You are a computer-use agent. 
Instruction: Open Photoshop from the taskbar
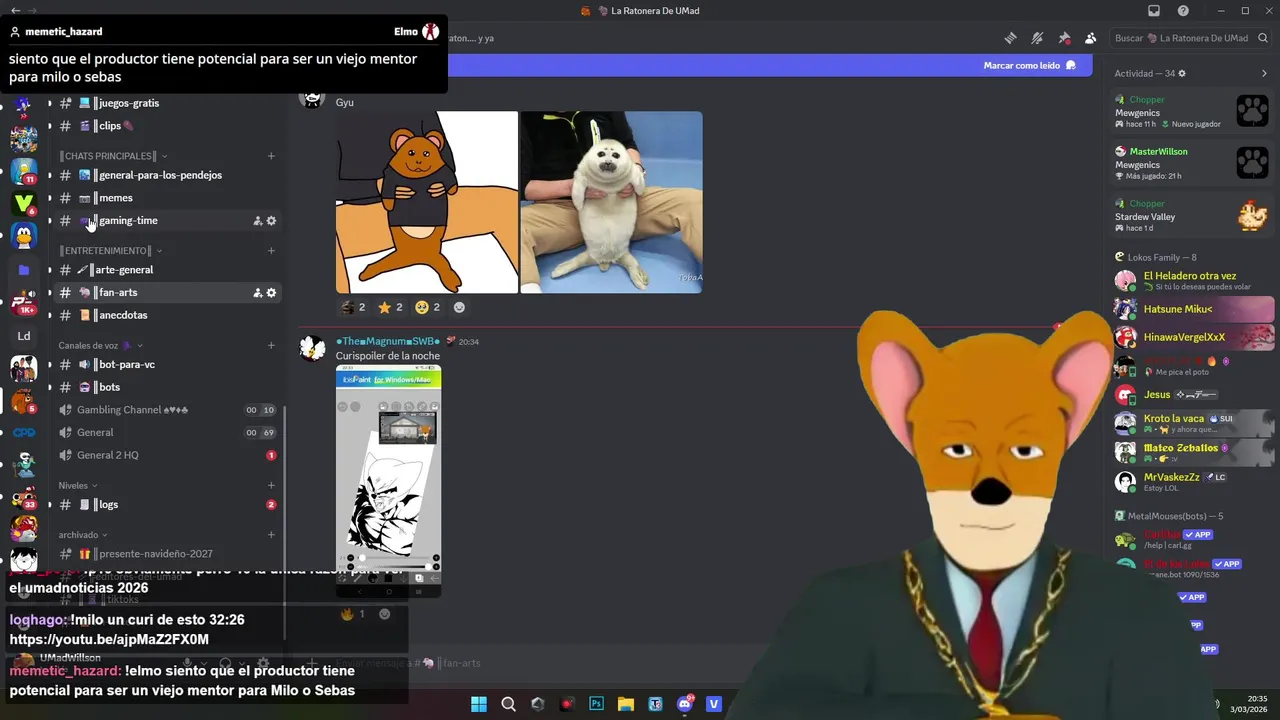point(596,704)
